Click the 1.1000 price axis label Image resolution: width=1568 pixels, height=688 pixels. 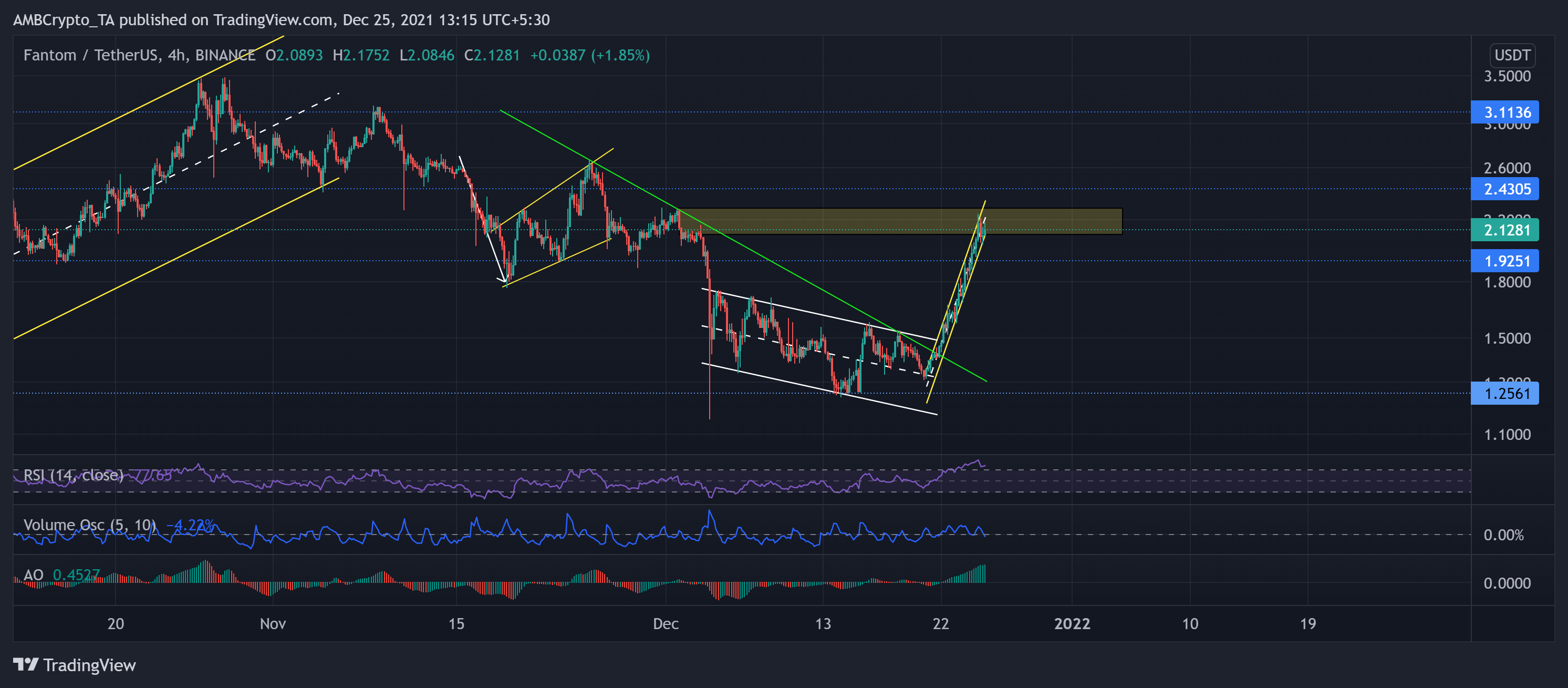[x=1507, y=435]
